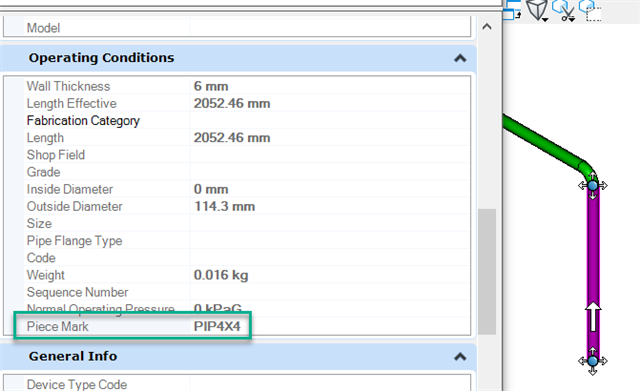Collapse the General Info section
640x391 pixels.
(460, 357)
